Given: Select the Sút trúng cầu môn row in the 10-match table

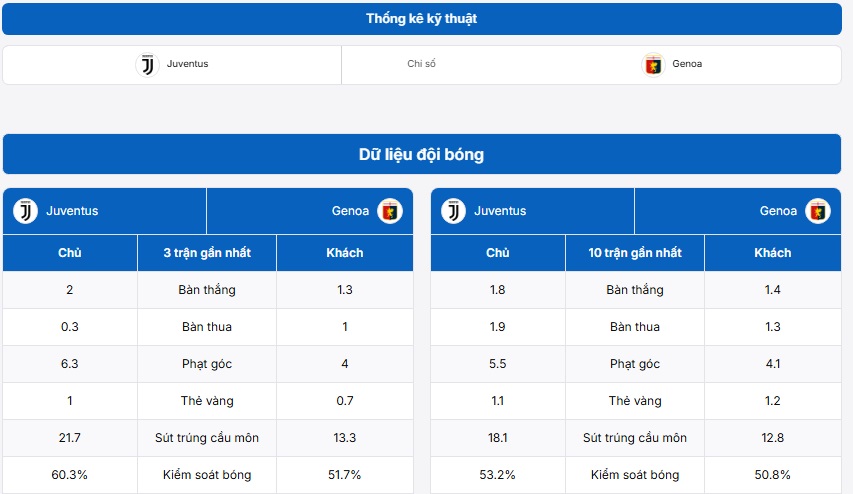Looking at the screenshot, I should point(635,438).
